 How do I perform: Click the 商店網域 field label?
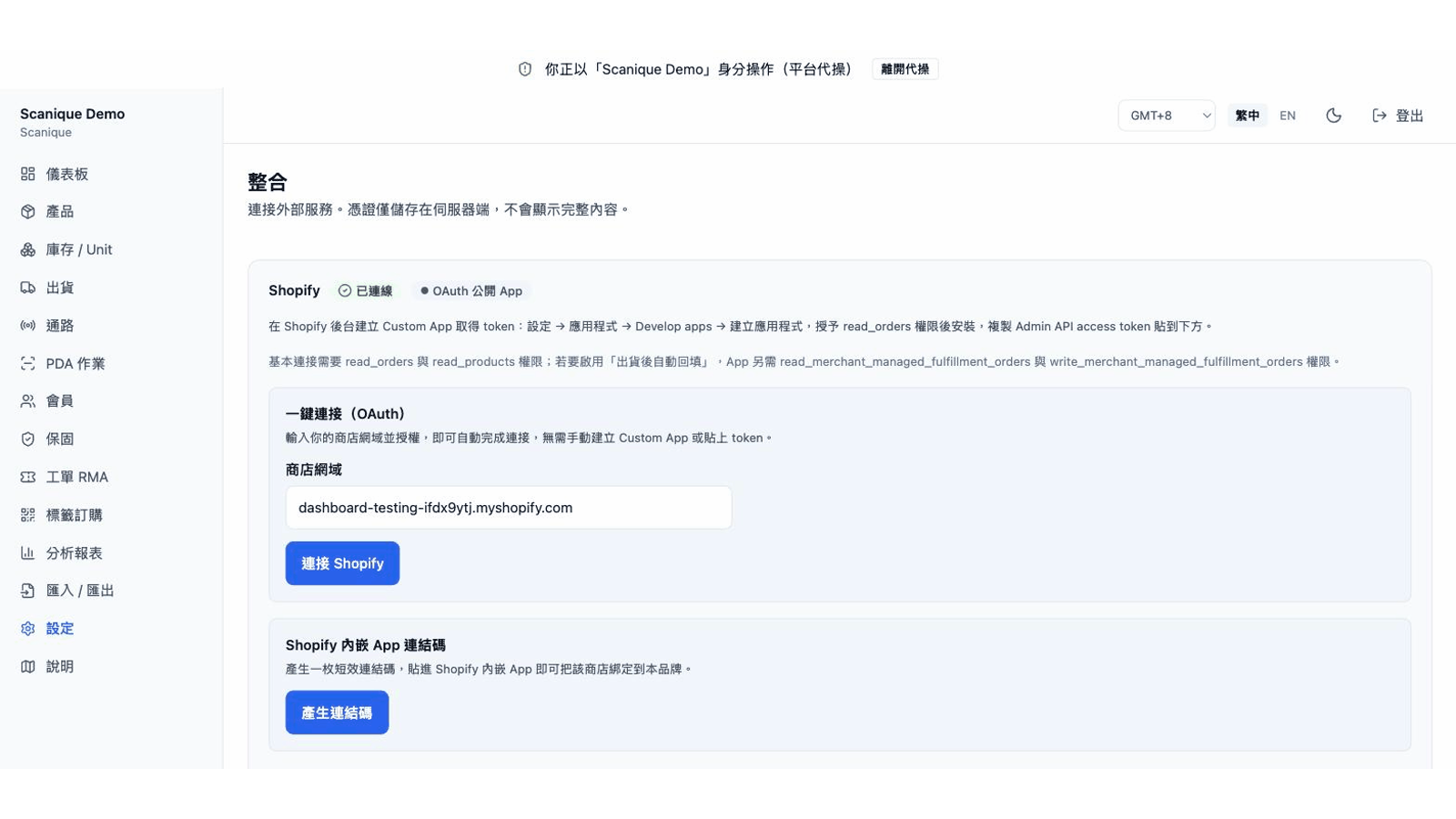click(x=314, y=470)
